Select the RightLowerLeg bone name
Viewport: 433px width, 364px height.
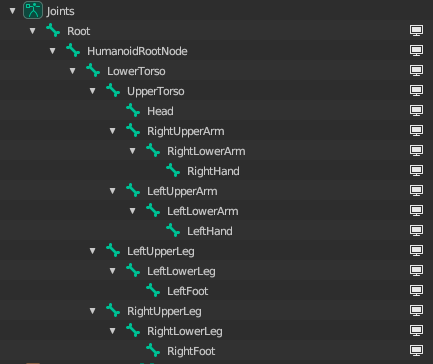click(185, 331)
